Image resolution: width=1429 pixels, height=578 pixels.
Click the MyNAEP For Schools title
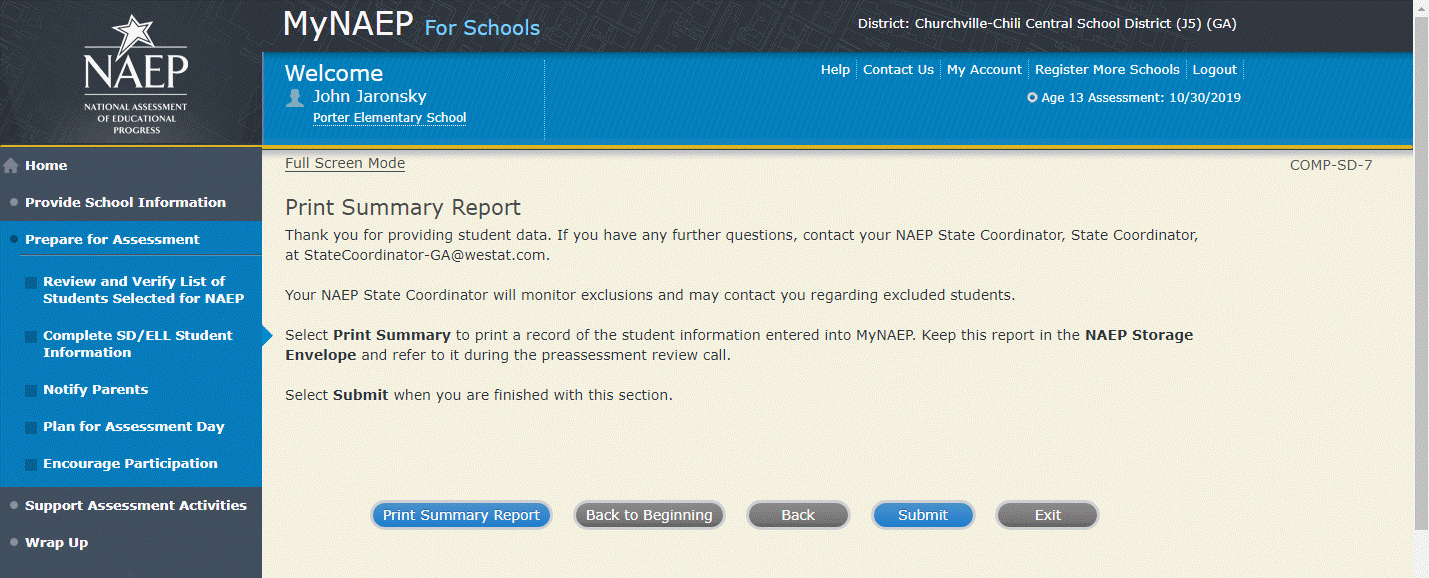coord(411,25)
